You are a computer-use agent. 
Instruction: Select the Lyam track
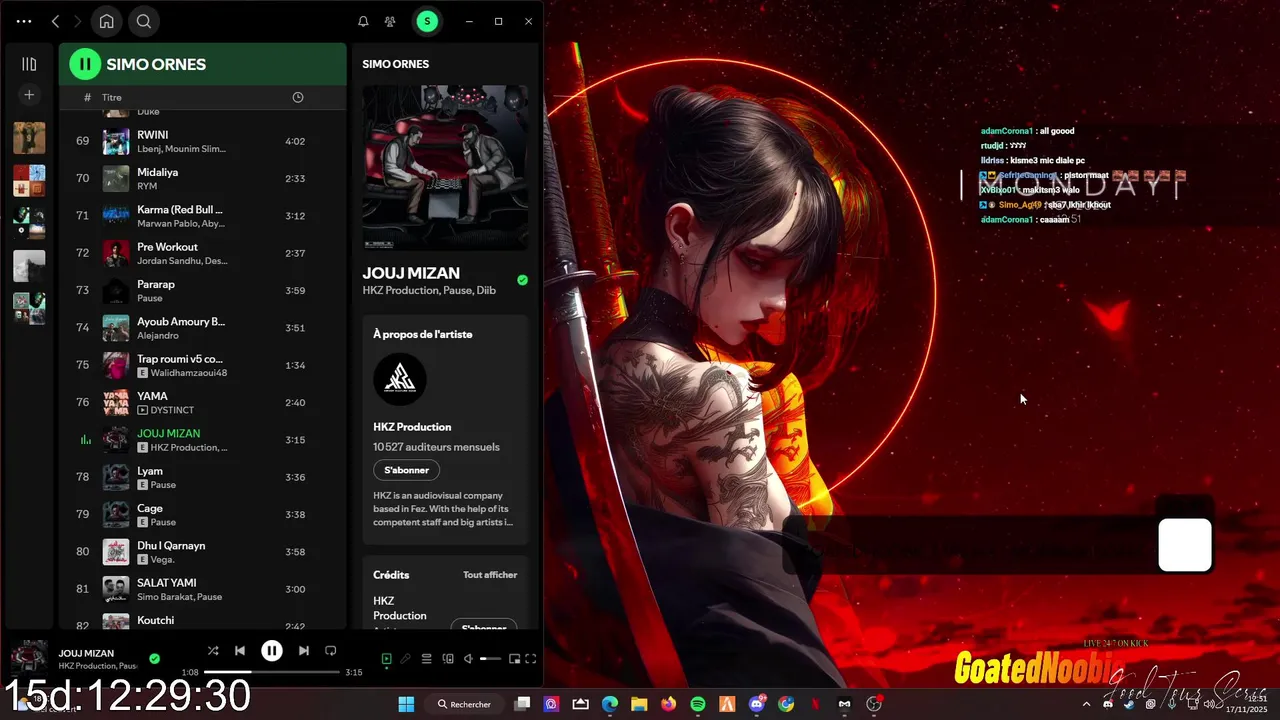pyautogui.click(x=203, y=477)
